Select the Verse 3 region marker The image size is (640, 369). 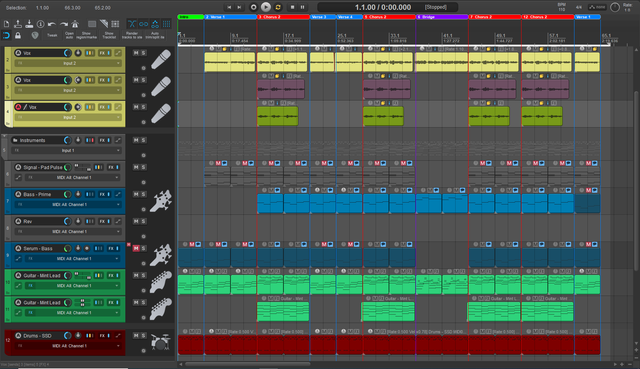point(323,17)
